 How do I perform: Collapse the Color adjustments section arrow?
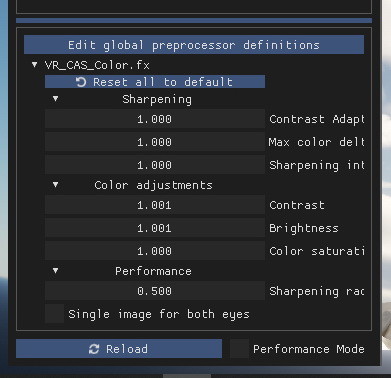[x=55, y=184]
